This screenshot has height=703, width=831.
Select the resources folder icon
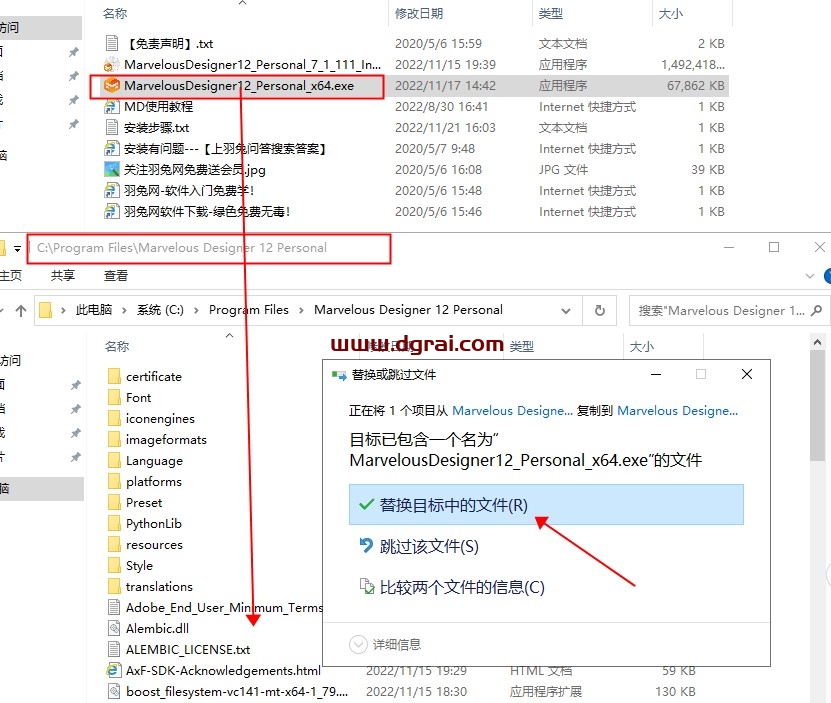click(x=114, y=544)
